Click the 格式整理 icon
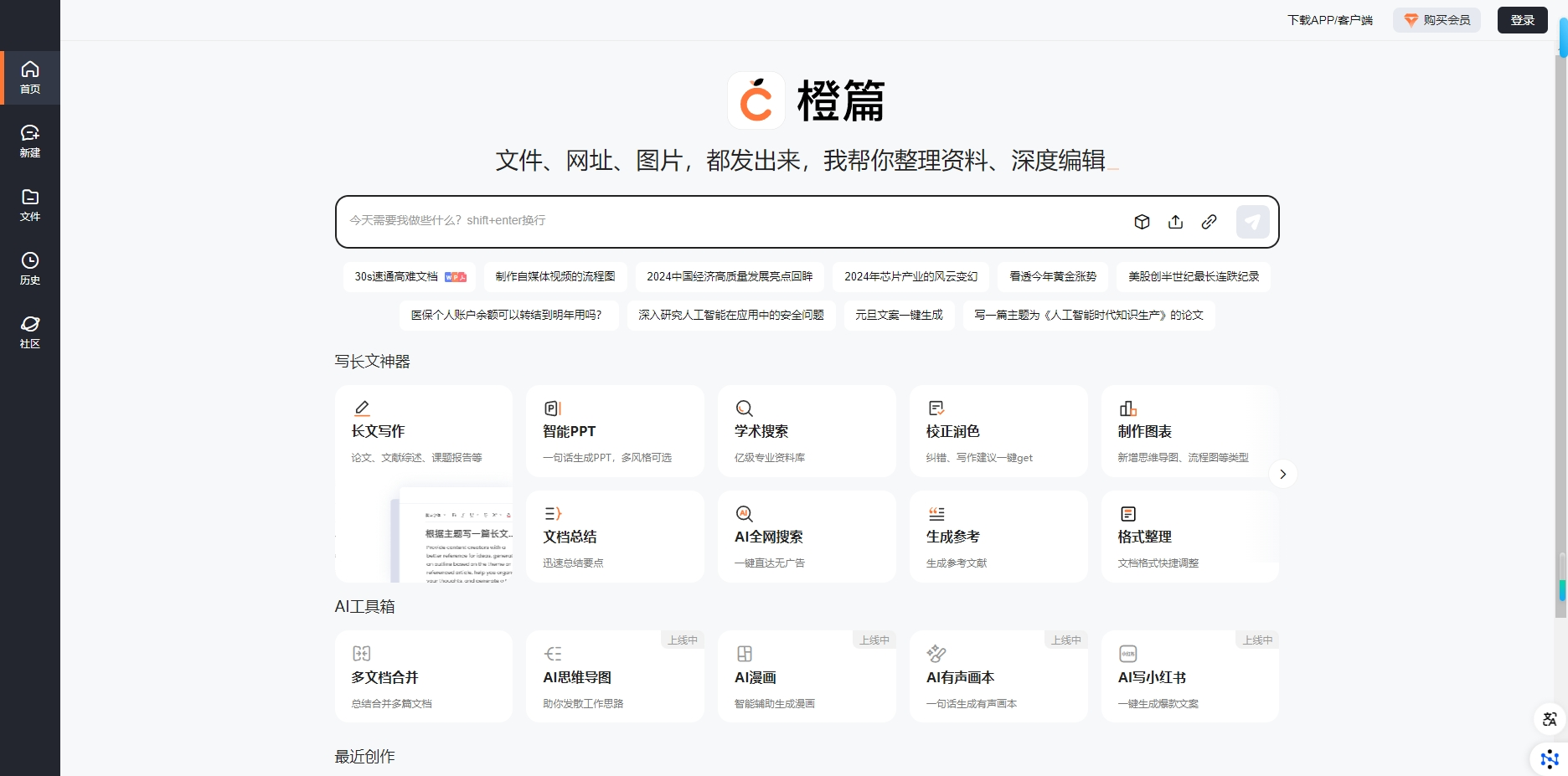The height and width of the screenshot is (776, 1568). point(1128,513)
